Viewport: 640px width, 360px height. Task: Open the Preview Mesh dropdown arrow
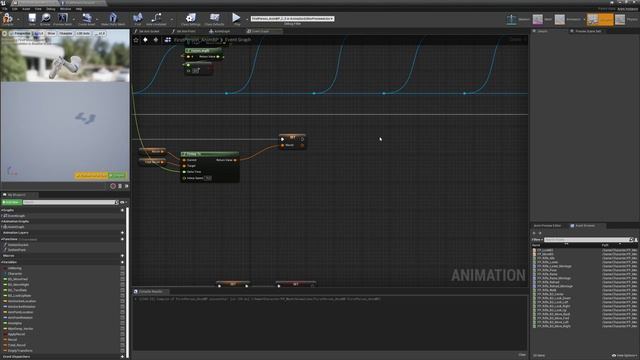click(73, 19)
